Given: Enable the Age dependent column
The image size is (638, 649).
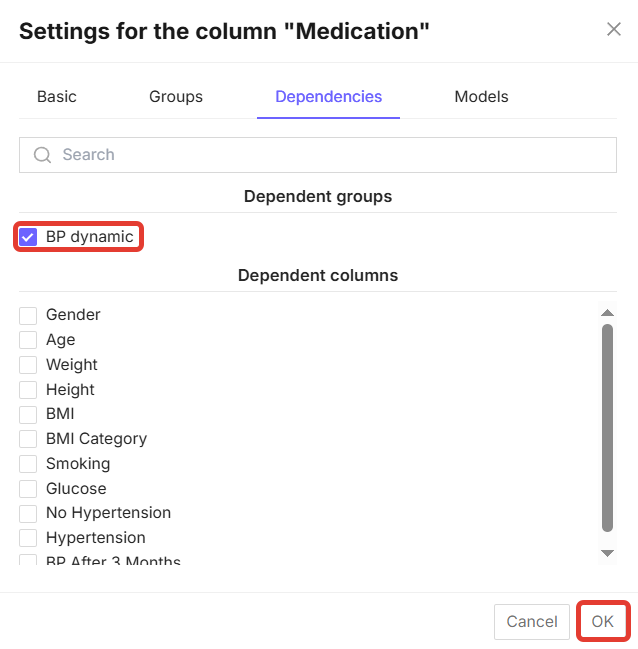Looking at the screenshot, I should pyautogui.click(x=28, y=340).
